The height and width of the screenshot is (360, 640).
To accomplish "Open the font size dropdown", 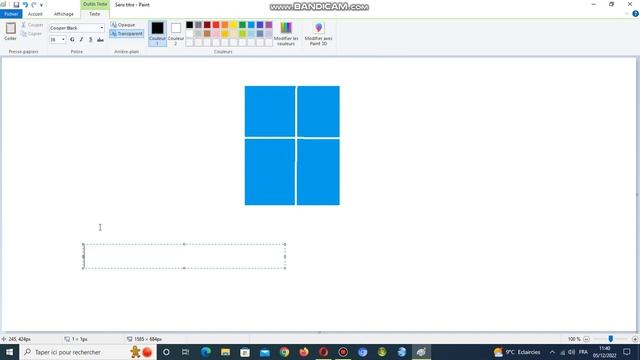I will point(63,40).
